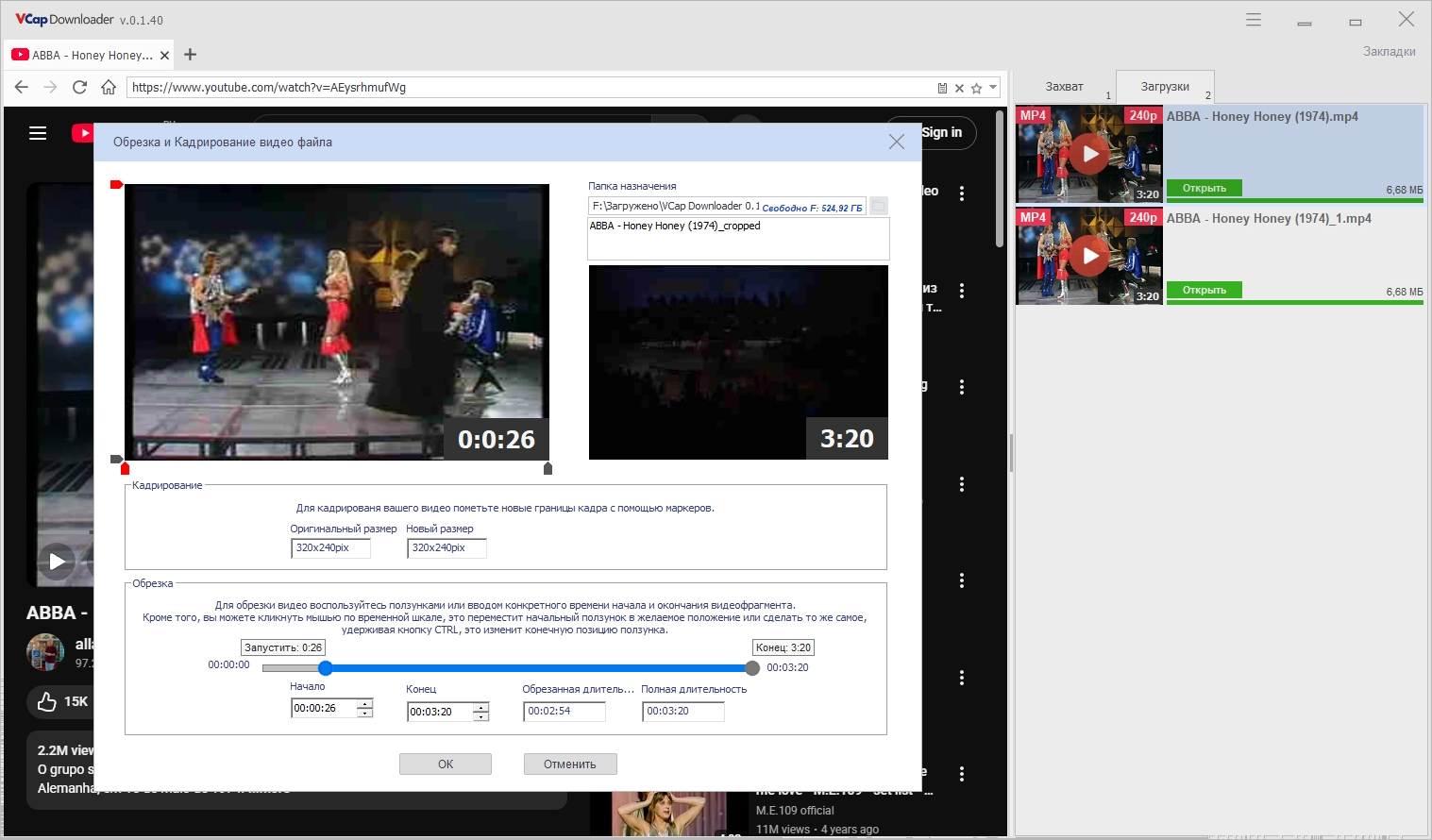
Task: Click the gray bottom-left horizontal crop marker
Action: pos(117,460)
